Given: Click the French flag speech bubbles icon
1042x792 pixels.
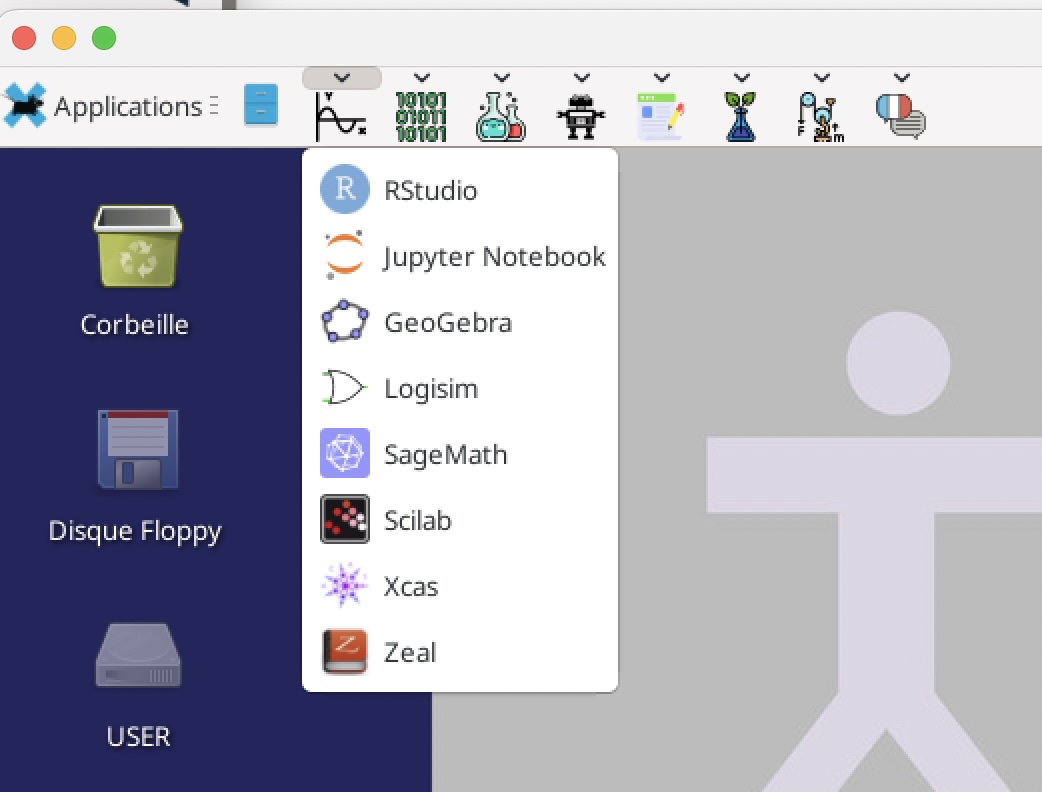Looking at the screenshot, I should coord(901,117).
